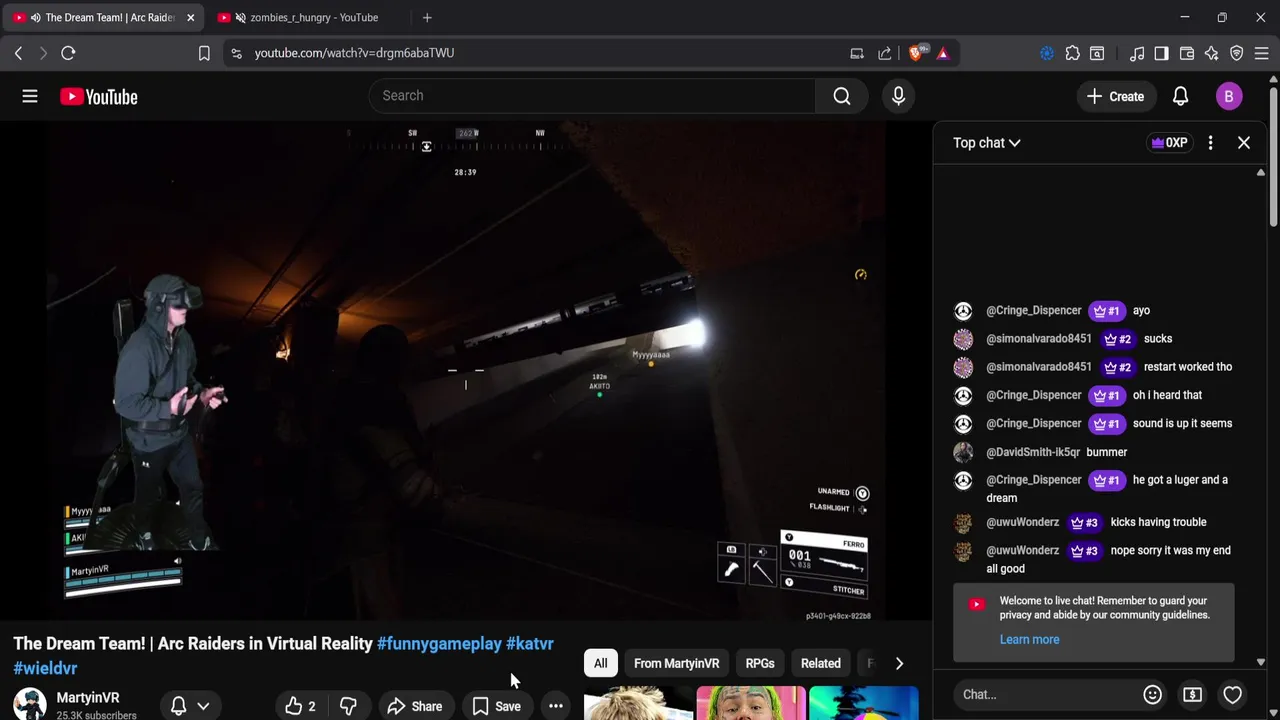Open a new browser tab

pyautogui.click(x=427, y=17)
